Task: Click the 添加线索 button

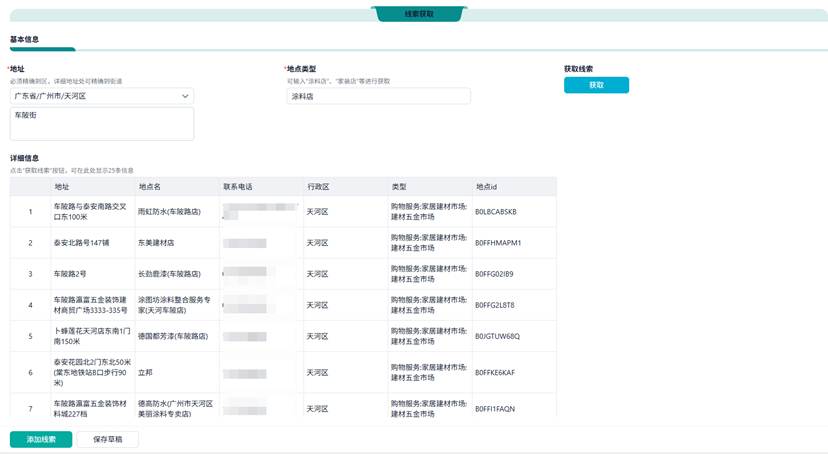Action: (41, 439)
